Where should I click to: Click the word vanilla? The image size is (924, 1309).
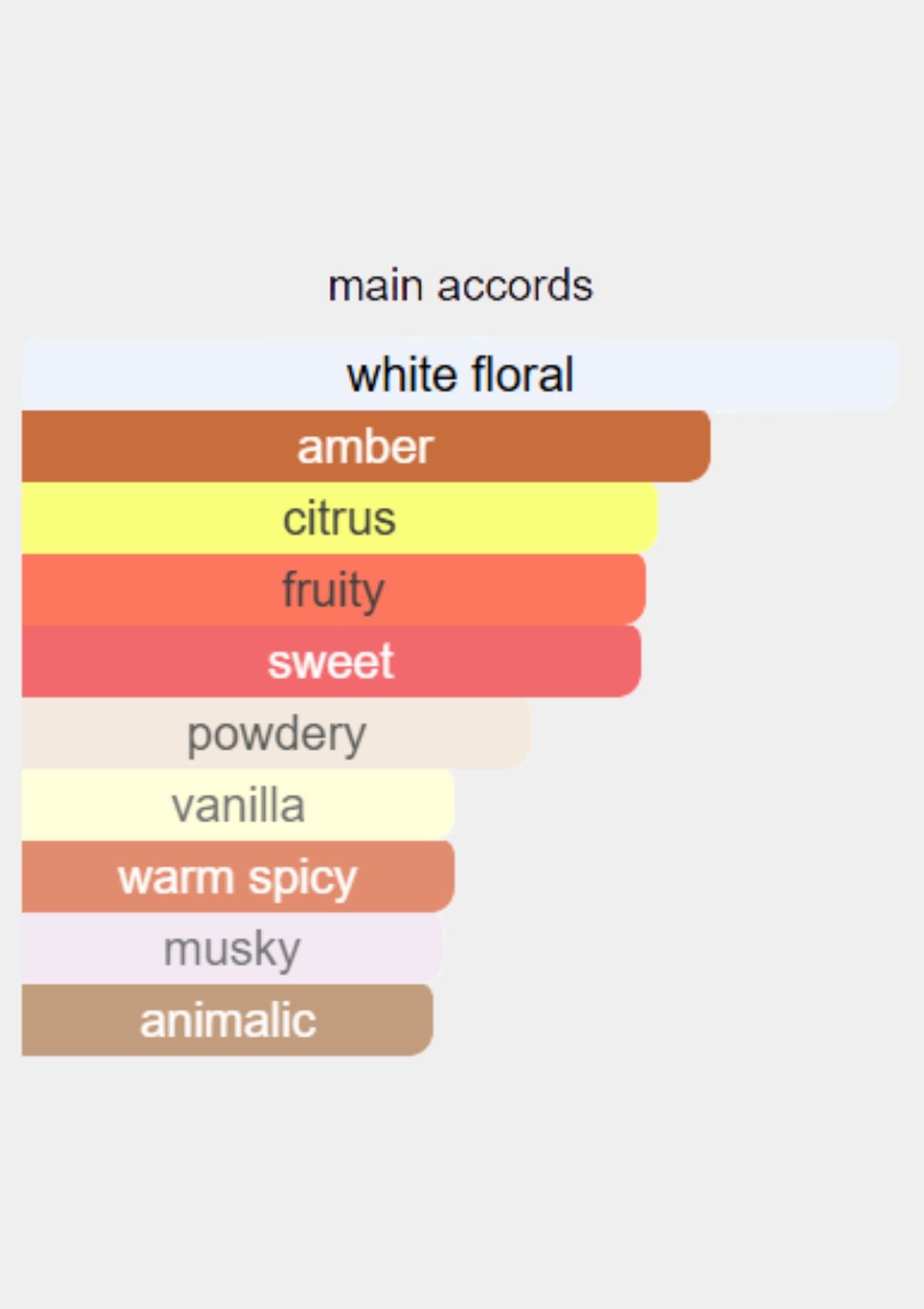click(238, 805)
